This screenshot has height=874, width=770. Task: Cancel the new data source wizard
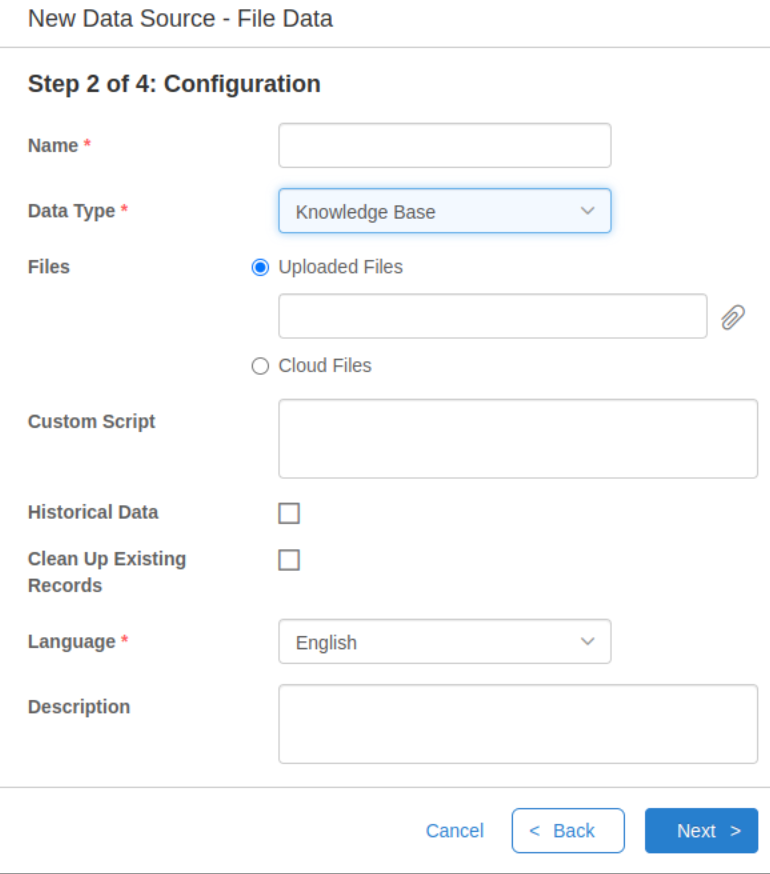pyautogui.click(x=454, y=831)
